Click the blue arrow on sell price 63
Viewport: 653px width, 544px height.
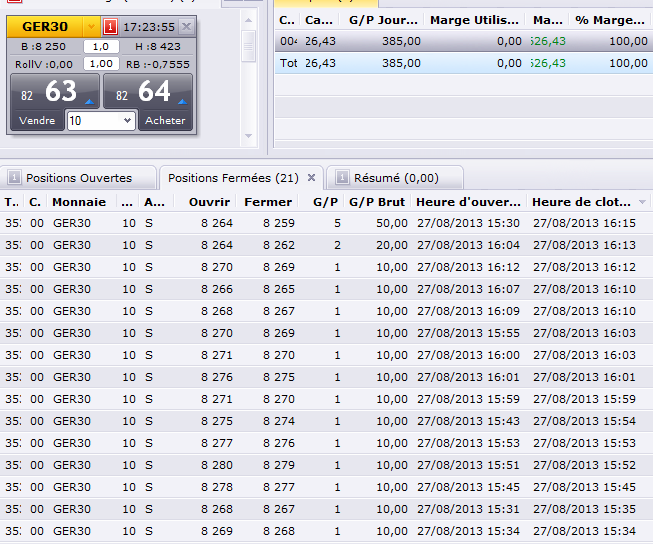pyautogui.click(x=88, y=101)
